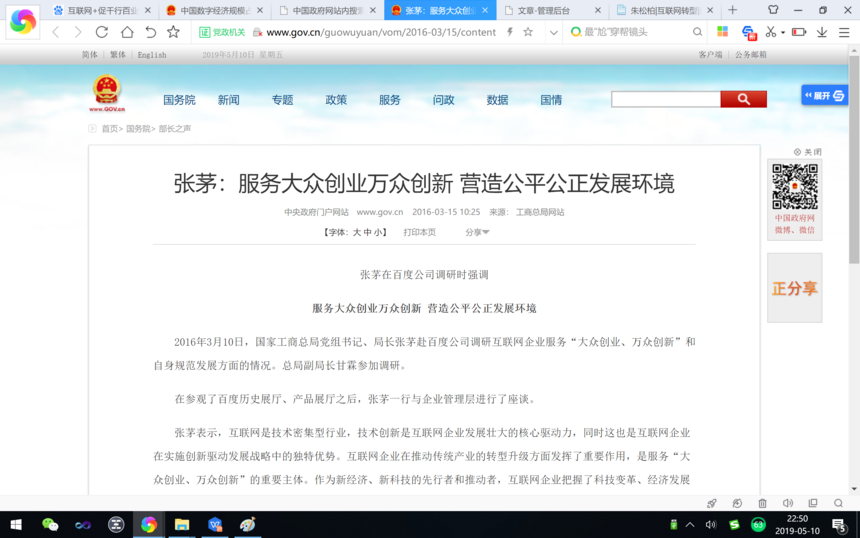Switch site language to 简体
Screen dimensions: 860x538
tap(89, 55)
